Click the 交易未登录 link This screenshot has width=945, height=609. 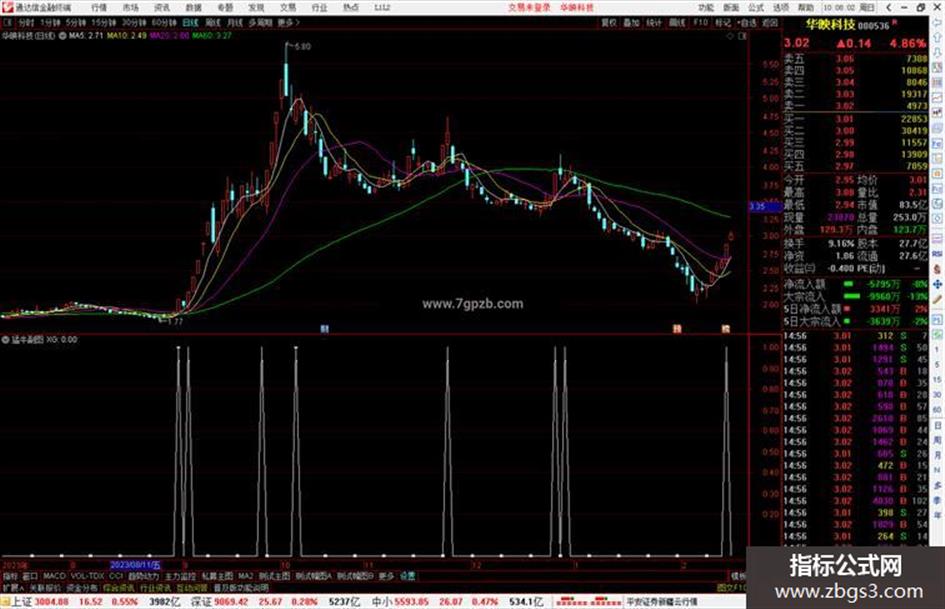[529, 7]
